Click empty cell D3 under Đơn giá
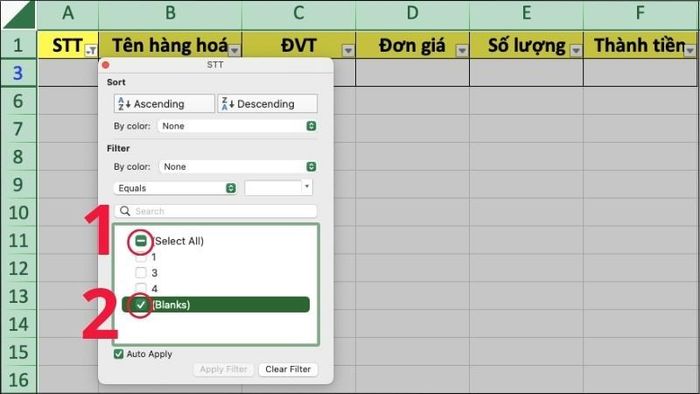The width and height of the screenshot is (700, 394). coord(412,72)
